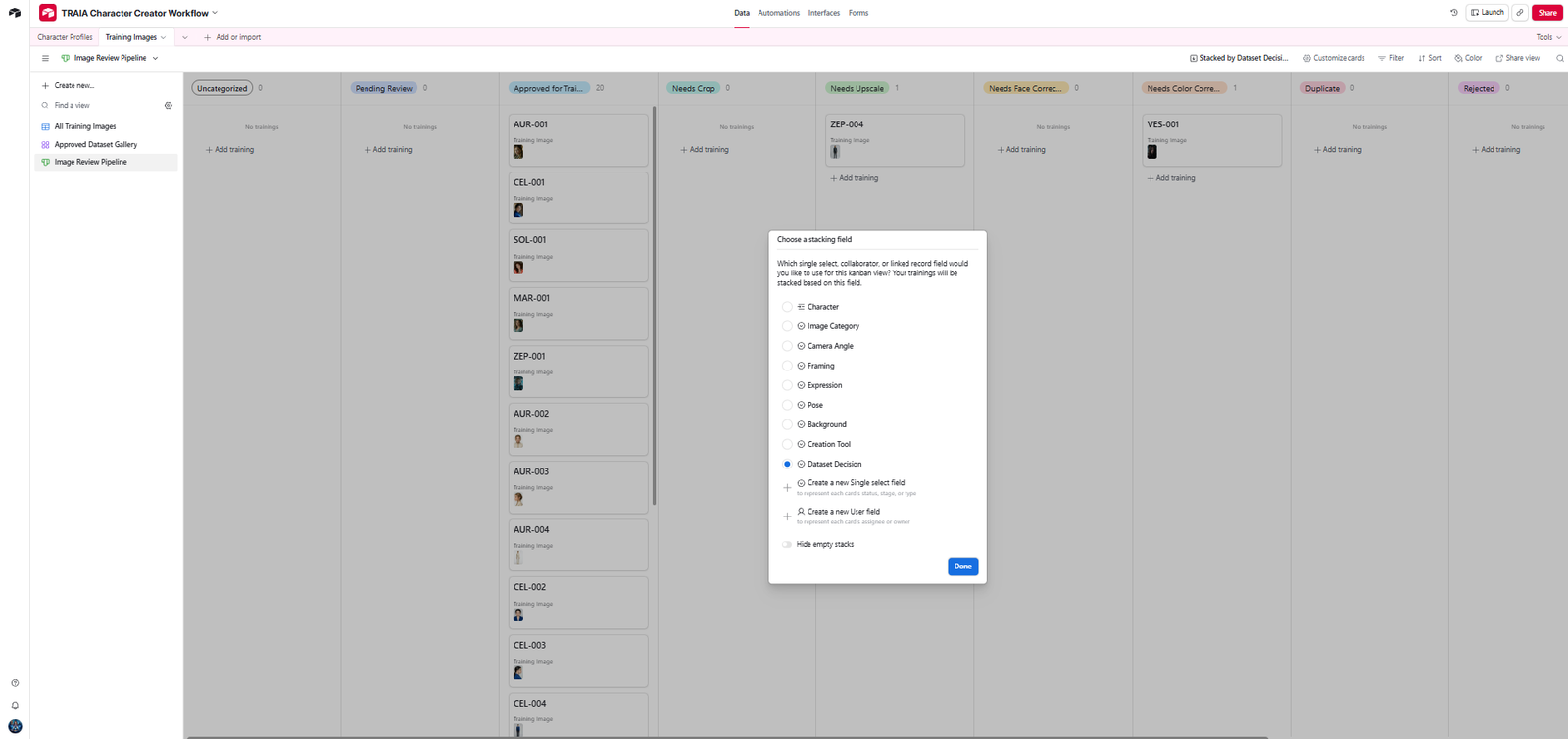Select the Camera Angle radio option
Viewport: 1568px width, 739px height.
coord(787,346)
